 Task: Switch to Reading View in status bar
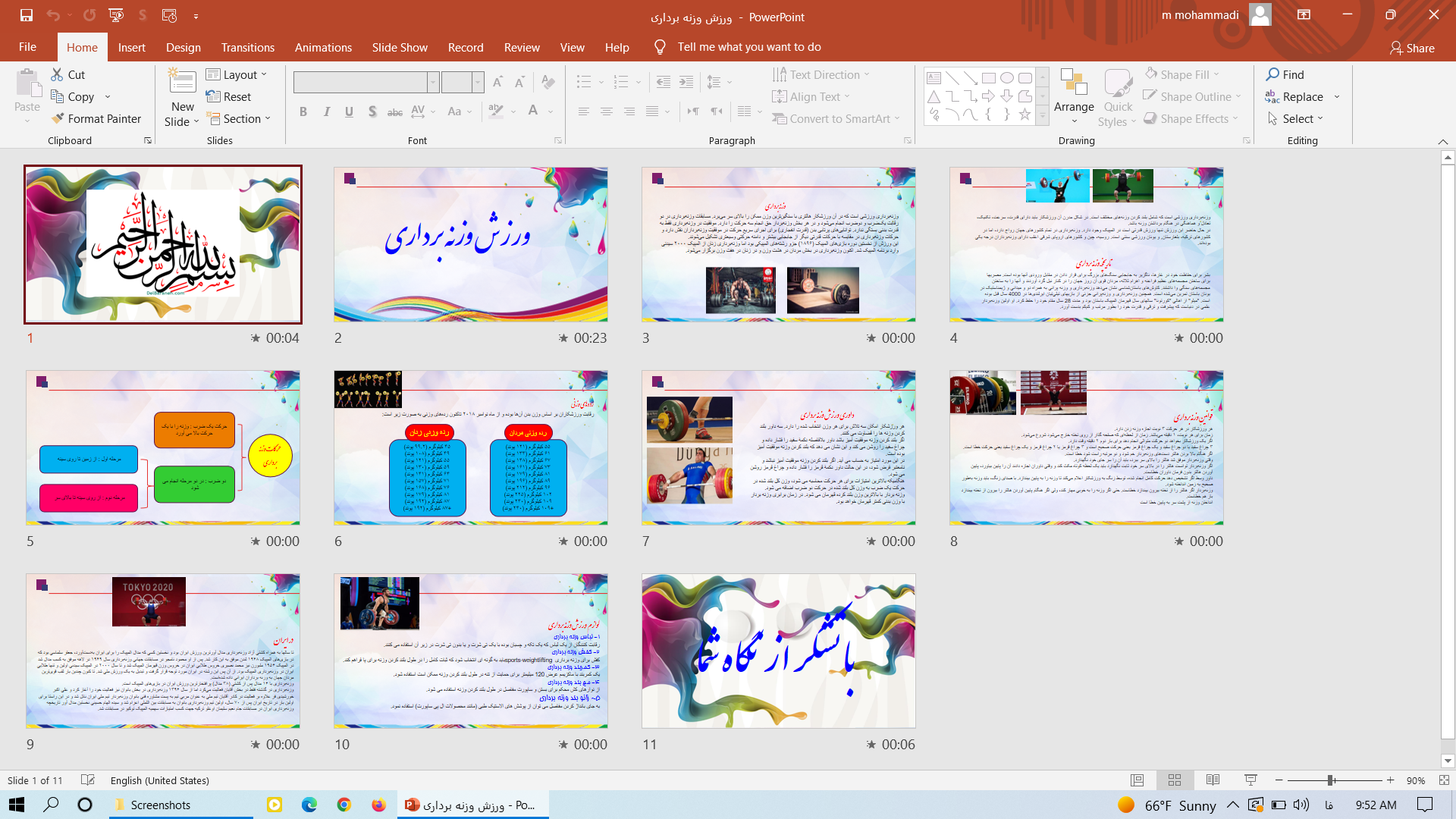(x=1213, y=780)
